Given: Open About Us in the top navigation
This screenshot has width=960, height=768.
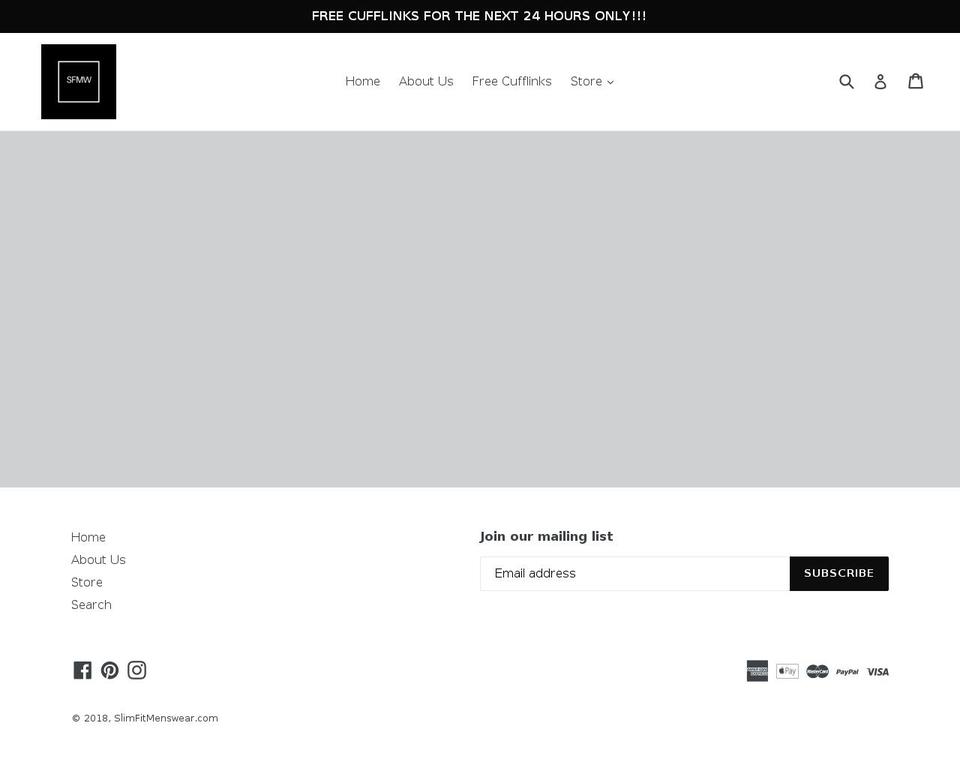Looking at the screenshot, I should tap(426, 81).
